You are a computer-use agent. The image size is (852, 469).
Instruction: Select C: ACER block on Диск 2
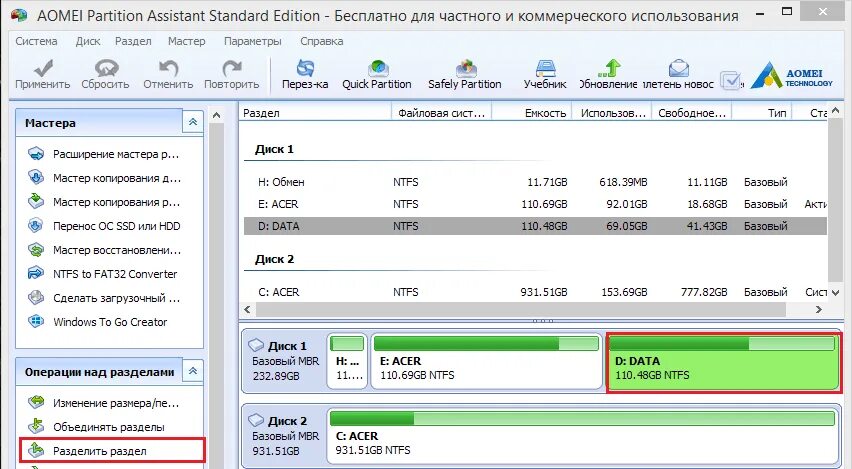(x=582, y=436)
